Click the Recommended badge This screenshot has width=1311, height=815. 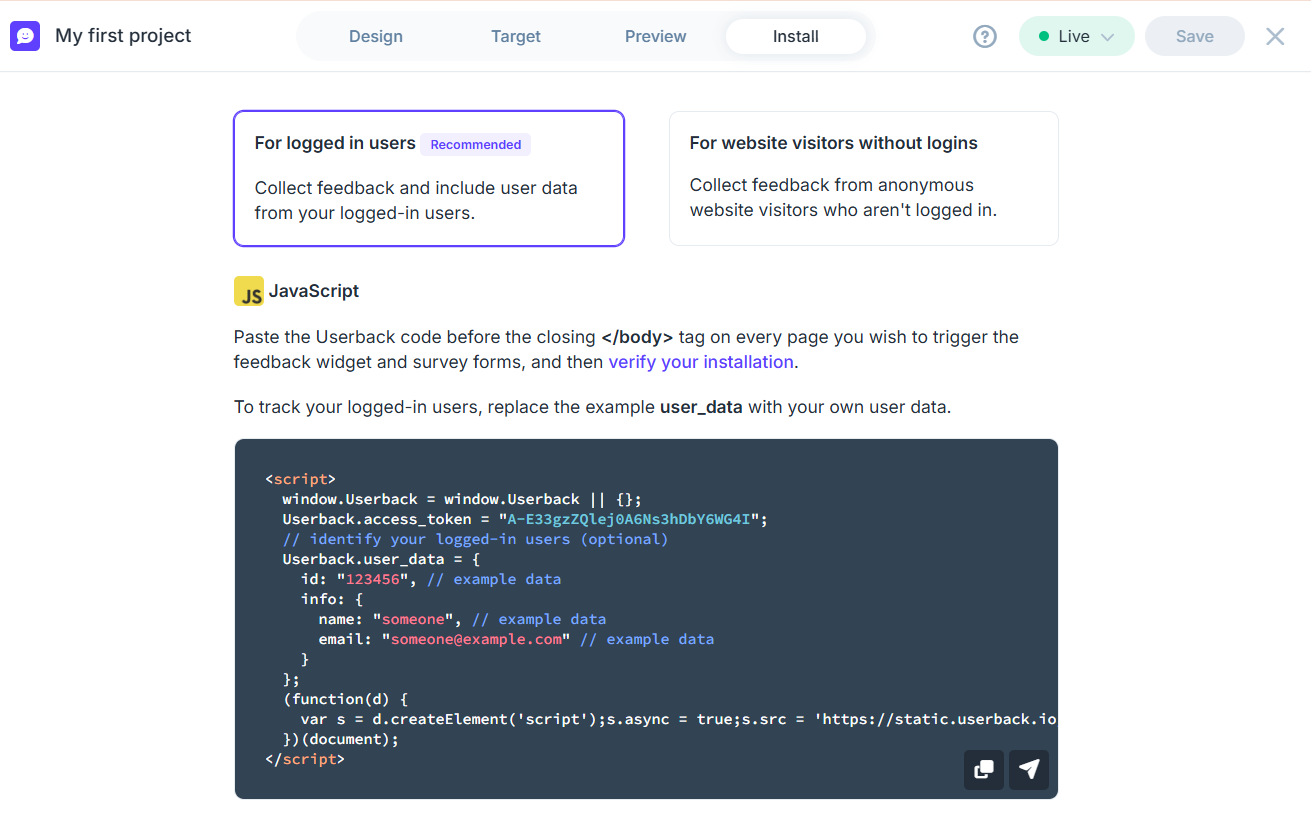[476, 144]
